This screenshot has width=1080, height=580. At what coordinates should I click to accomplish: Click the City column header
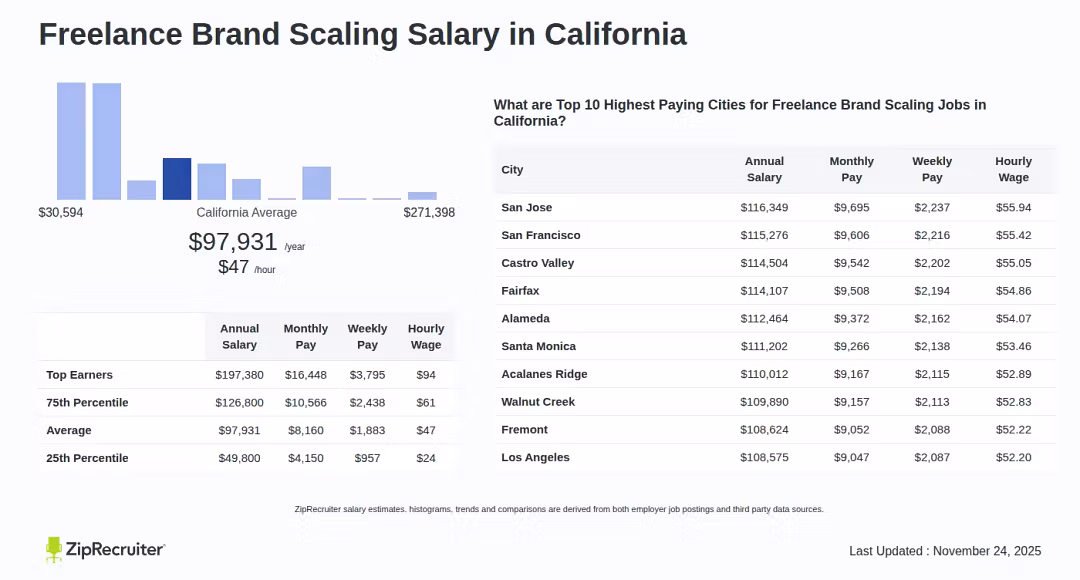click(x=513, y=170)
